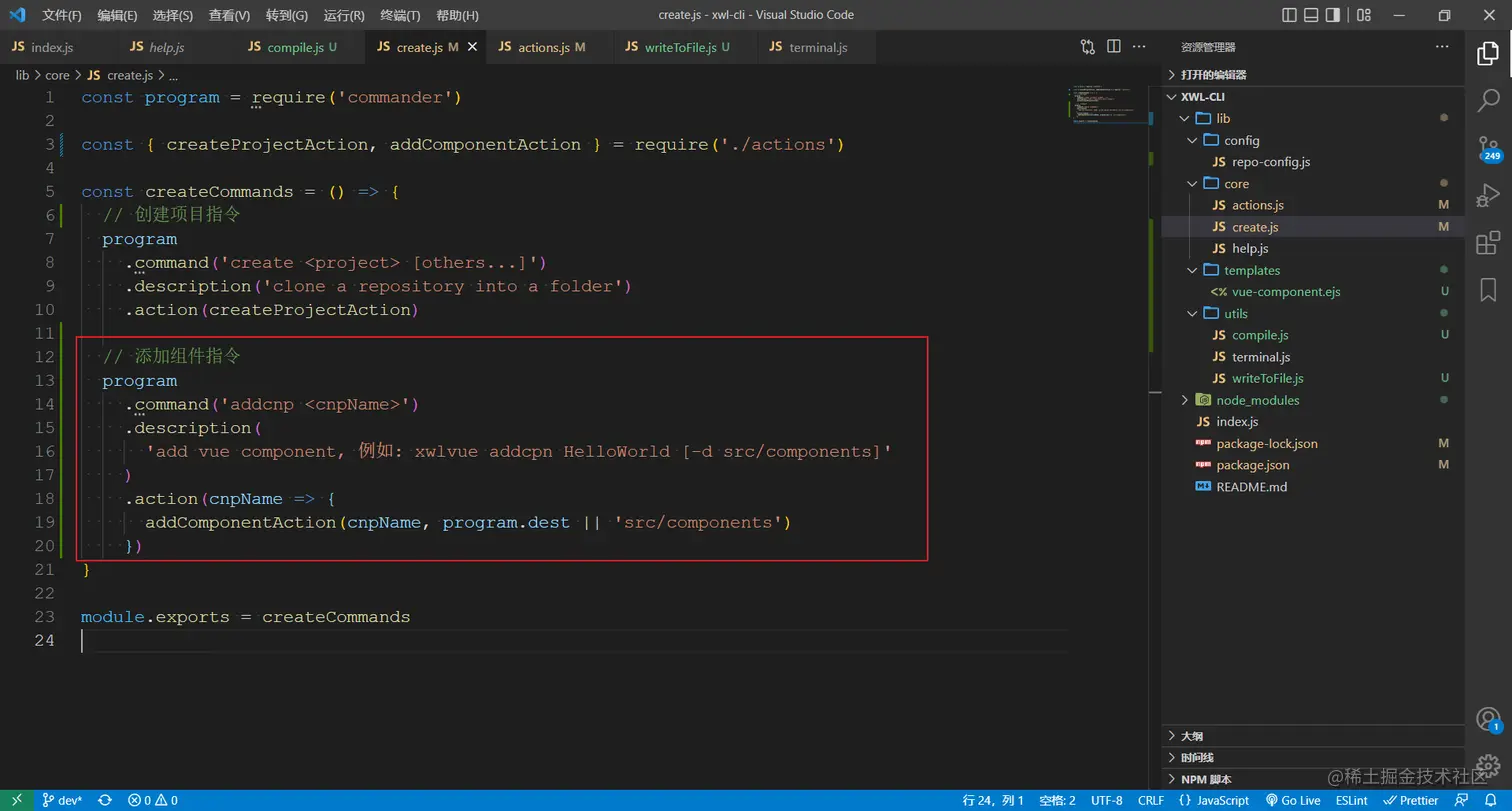Open the Manage gear icon
The width and height of the screenshot is (1512, 811).
tap(1488, 765)
